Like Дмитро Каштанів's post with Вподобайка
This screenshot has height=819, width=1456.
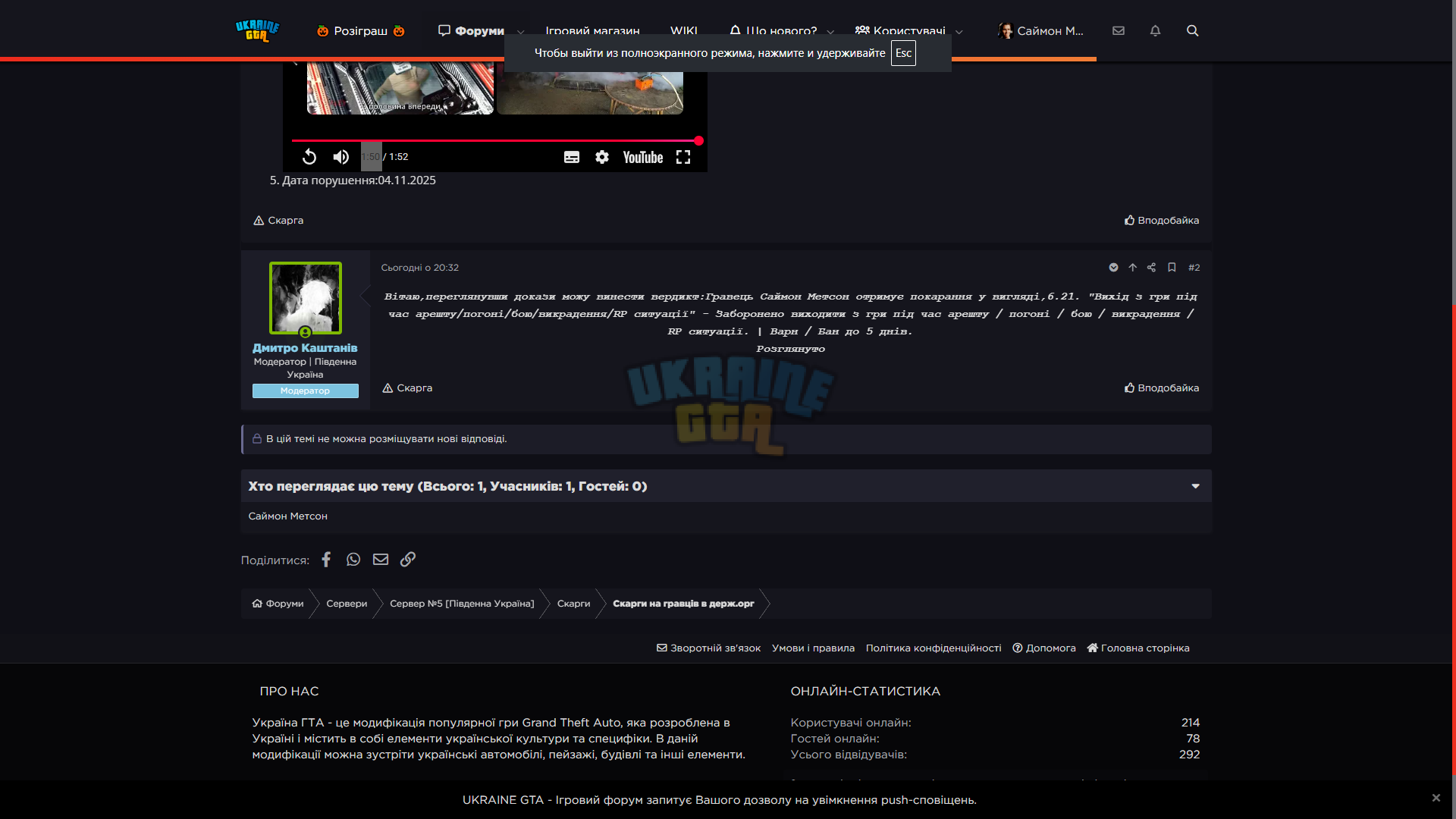[x=1162, y=388]
